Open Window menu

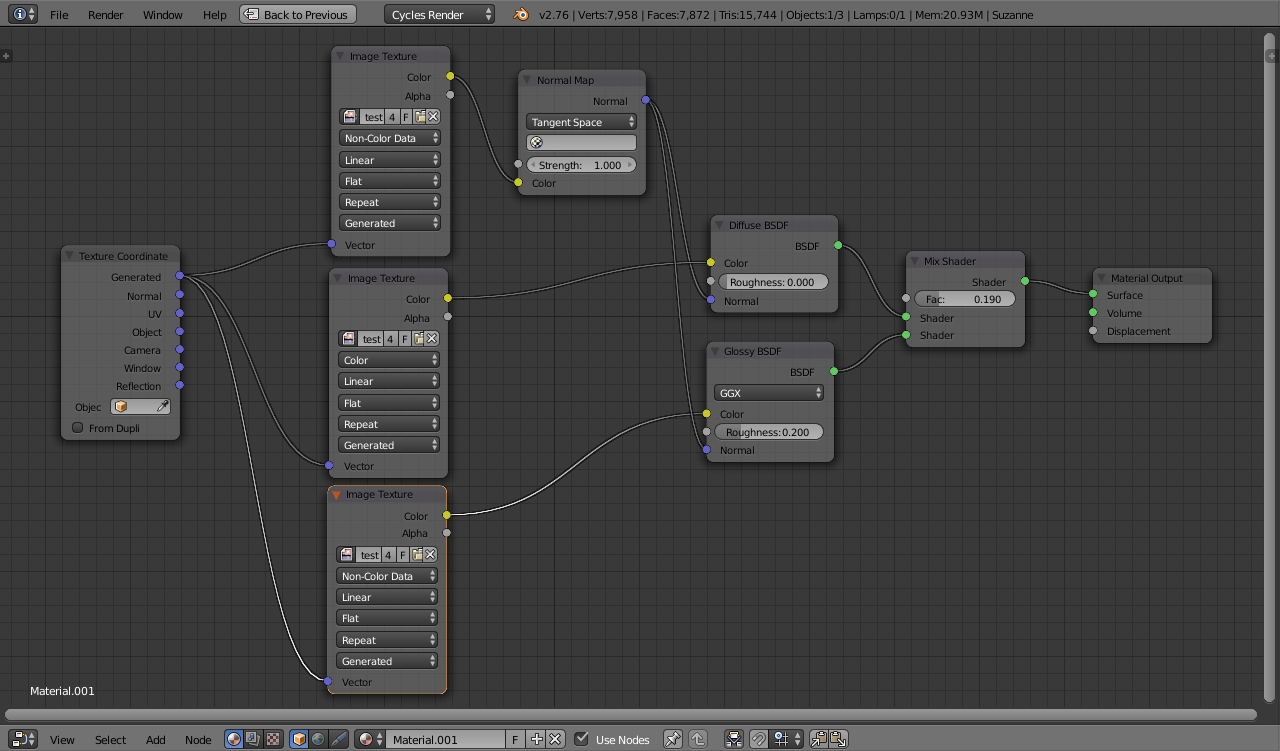(x=163, y=15)
